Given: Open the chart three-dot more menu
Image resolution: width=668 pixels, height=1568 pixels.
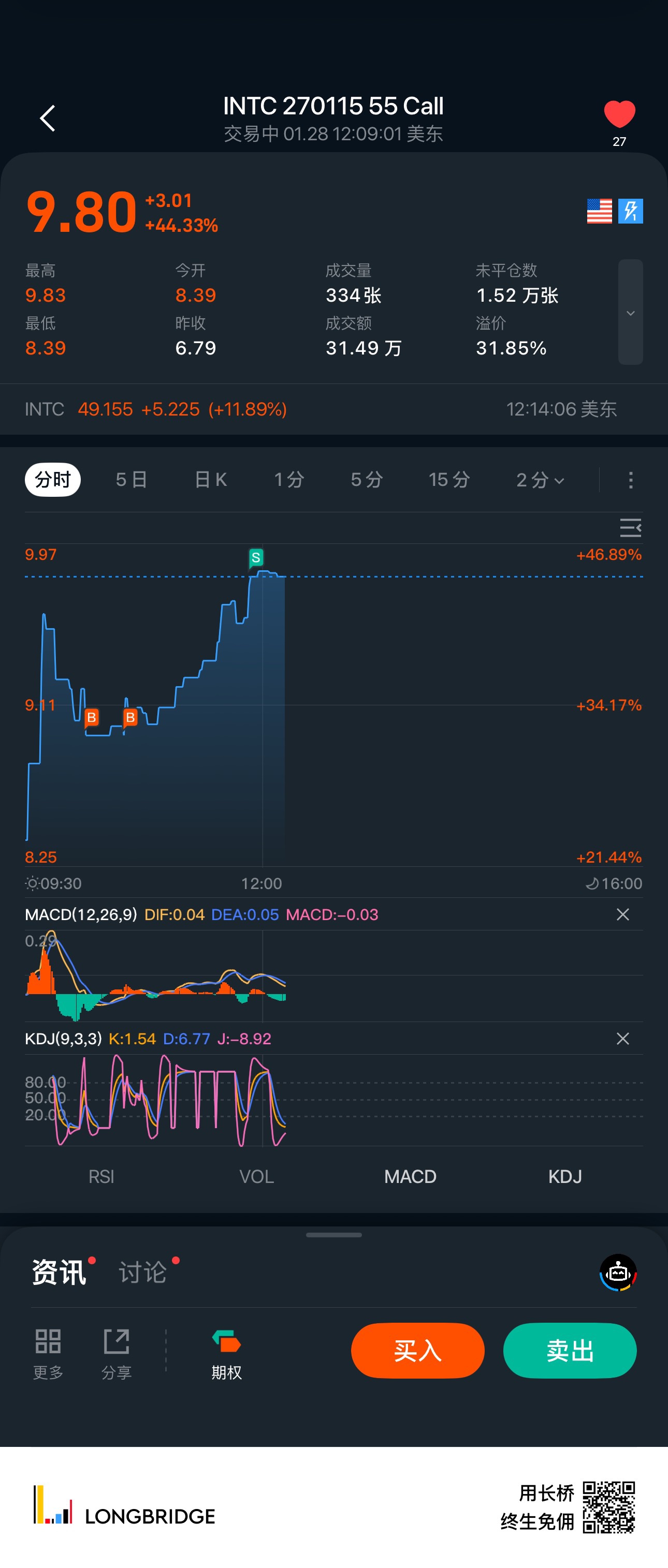Looking at the screenshot, I should (x=630, y=480).
